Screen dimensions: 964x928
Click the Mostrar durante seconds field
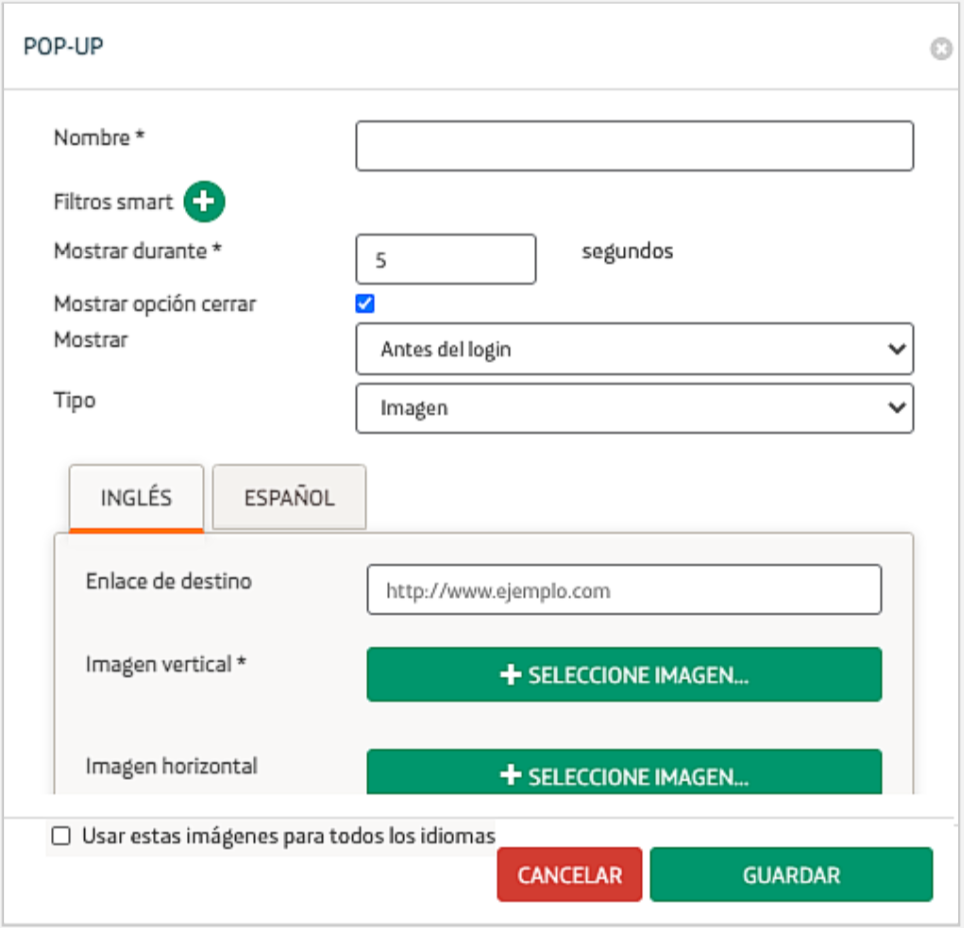(445, 260)
